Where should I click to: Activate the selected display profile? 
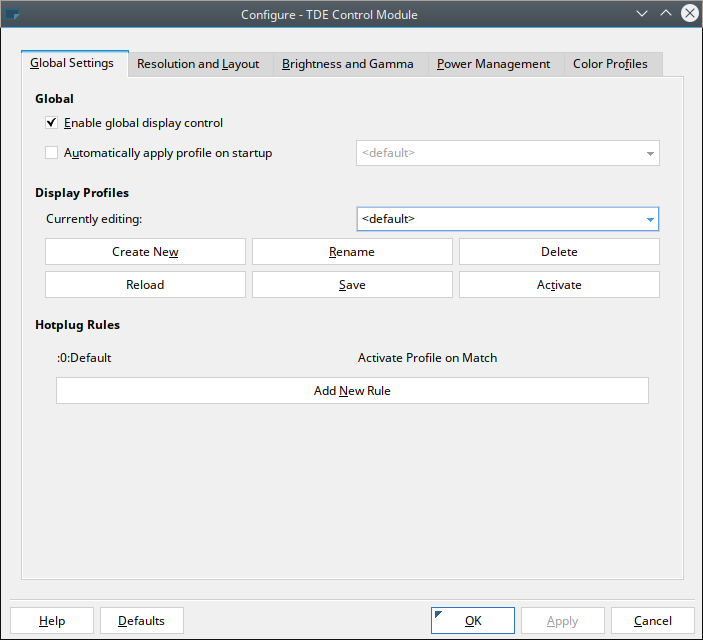[x=559, y=285]
